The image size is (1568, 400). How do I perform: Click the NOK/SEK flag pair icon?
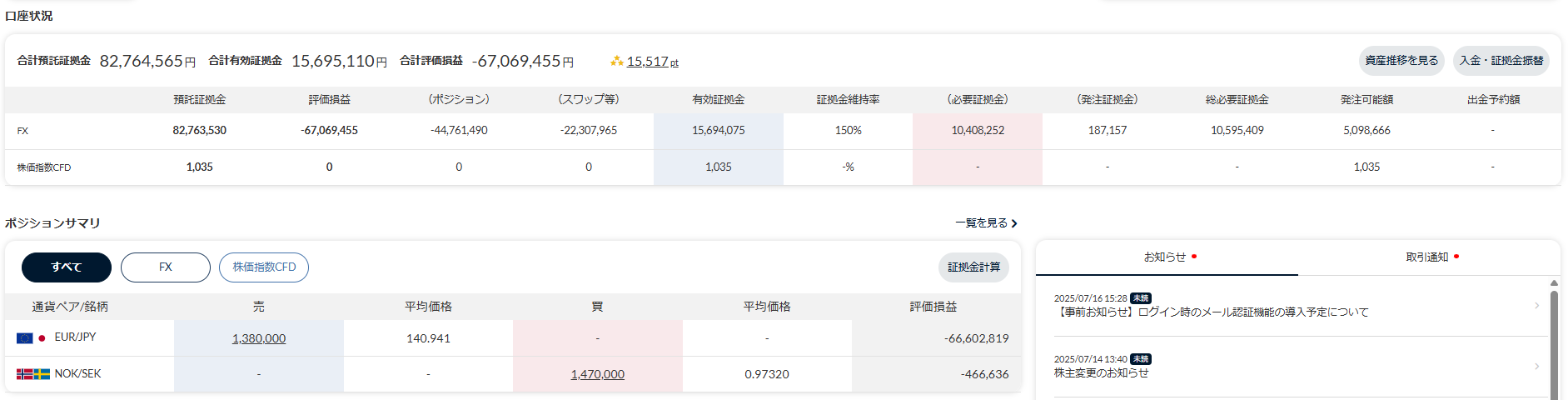tap(32, 374)
